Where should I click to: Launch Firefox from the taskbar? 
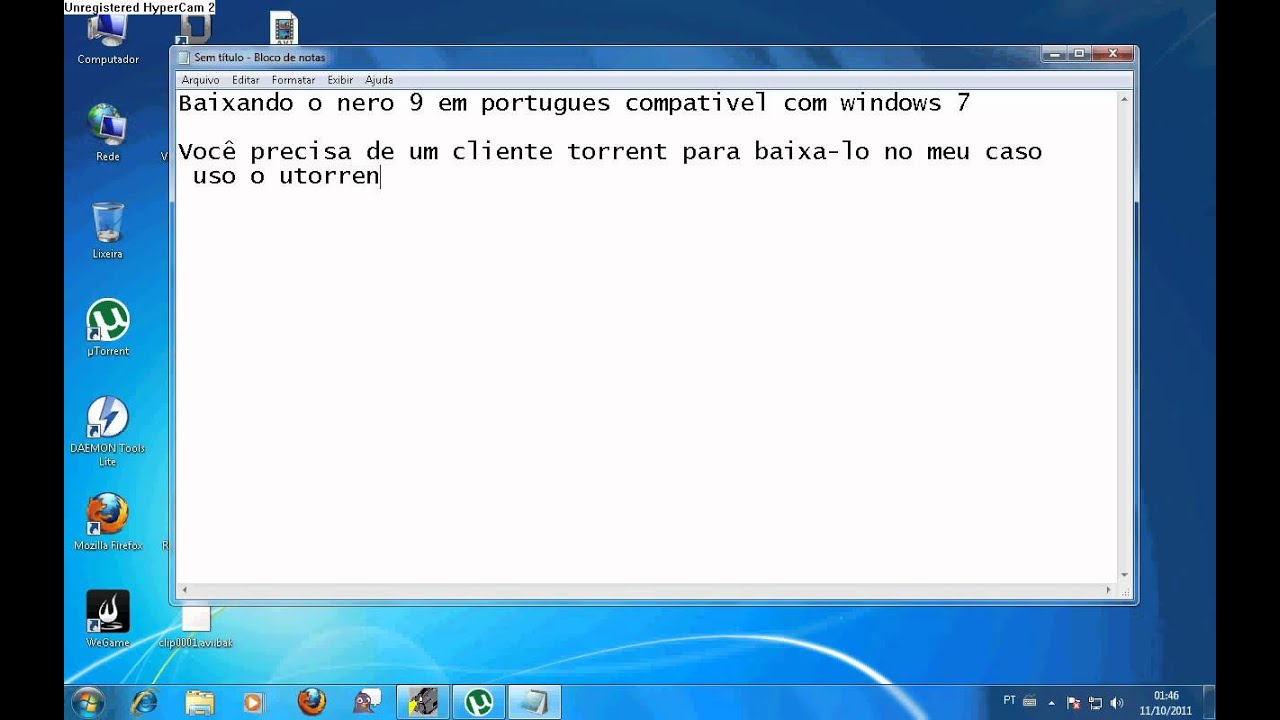[x=311, y=702]
